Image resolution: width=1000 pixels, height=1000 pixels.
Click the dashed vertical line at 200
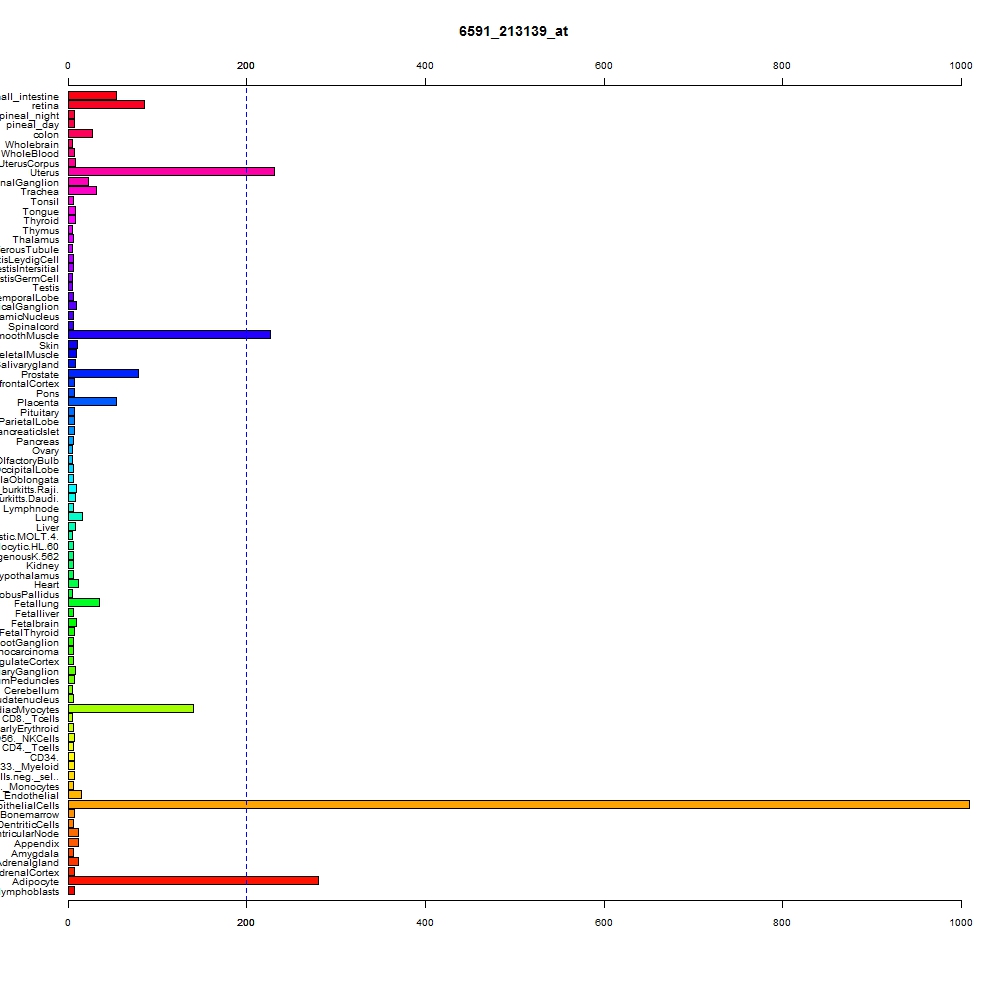246,492
